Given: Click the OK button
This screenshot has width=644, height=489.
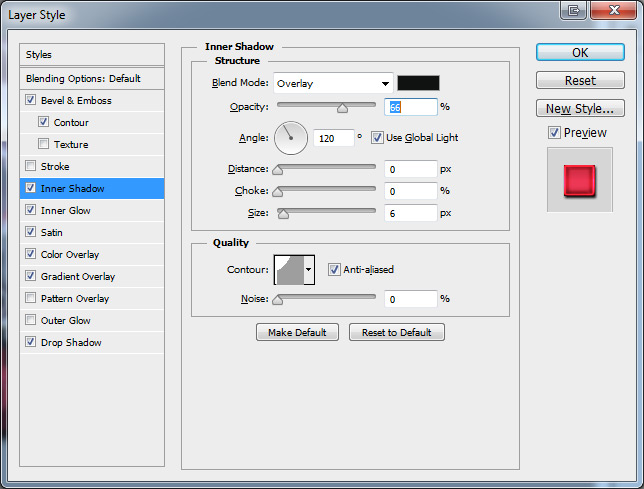Looking at the screenshot, I should click(x=580, y=53).
